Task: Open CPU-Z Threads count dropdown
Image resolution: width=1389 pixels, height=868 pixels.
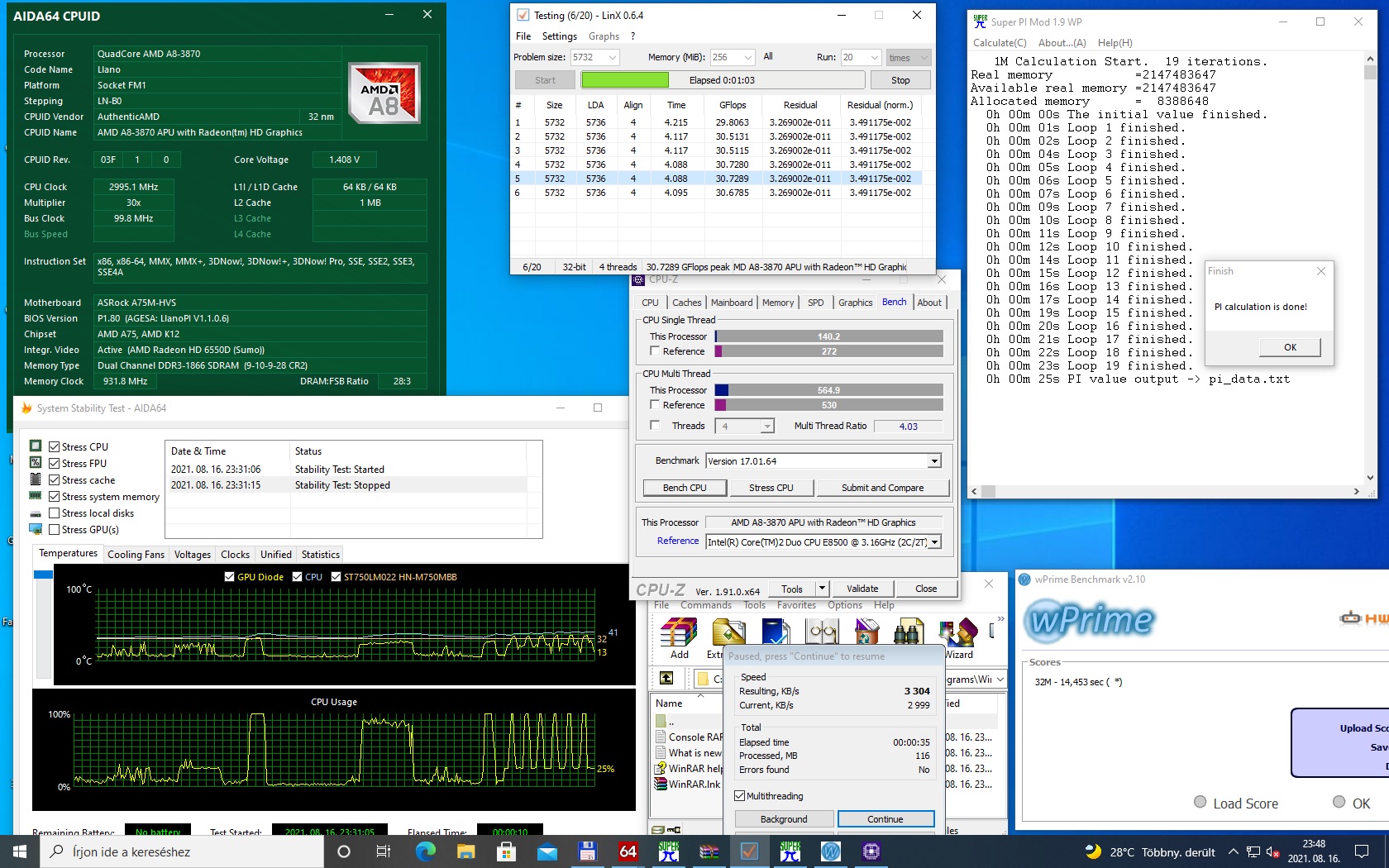Action: [767, 426]
